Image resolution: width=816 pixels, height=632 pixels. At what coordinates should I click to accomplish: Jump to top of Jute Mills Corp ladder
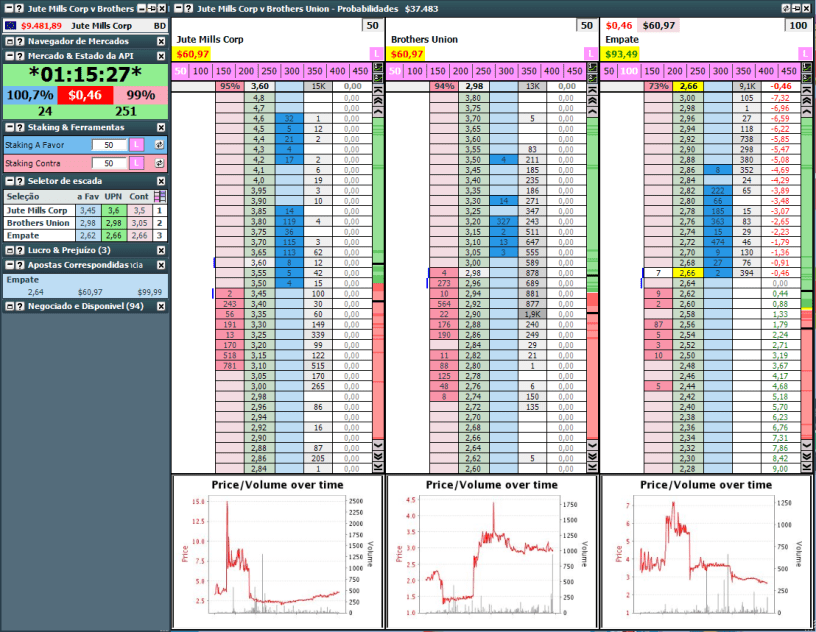pos(378,90)
